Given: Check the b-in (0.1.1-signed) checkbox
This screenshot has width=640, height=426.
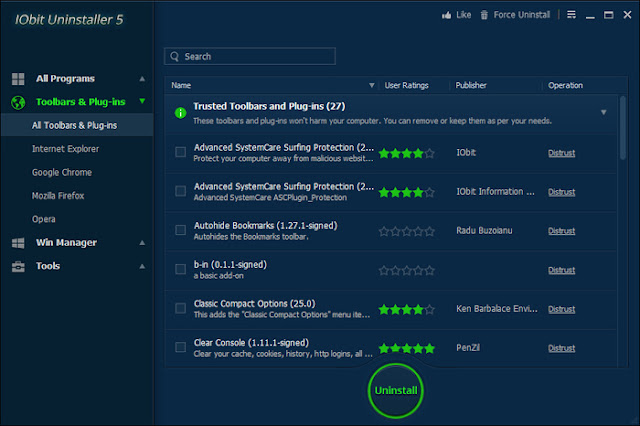Looking at the screenshot, I should click(x=180, y=269).
